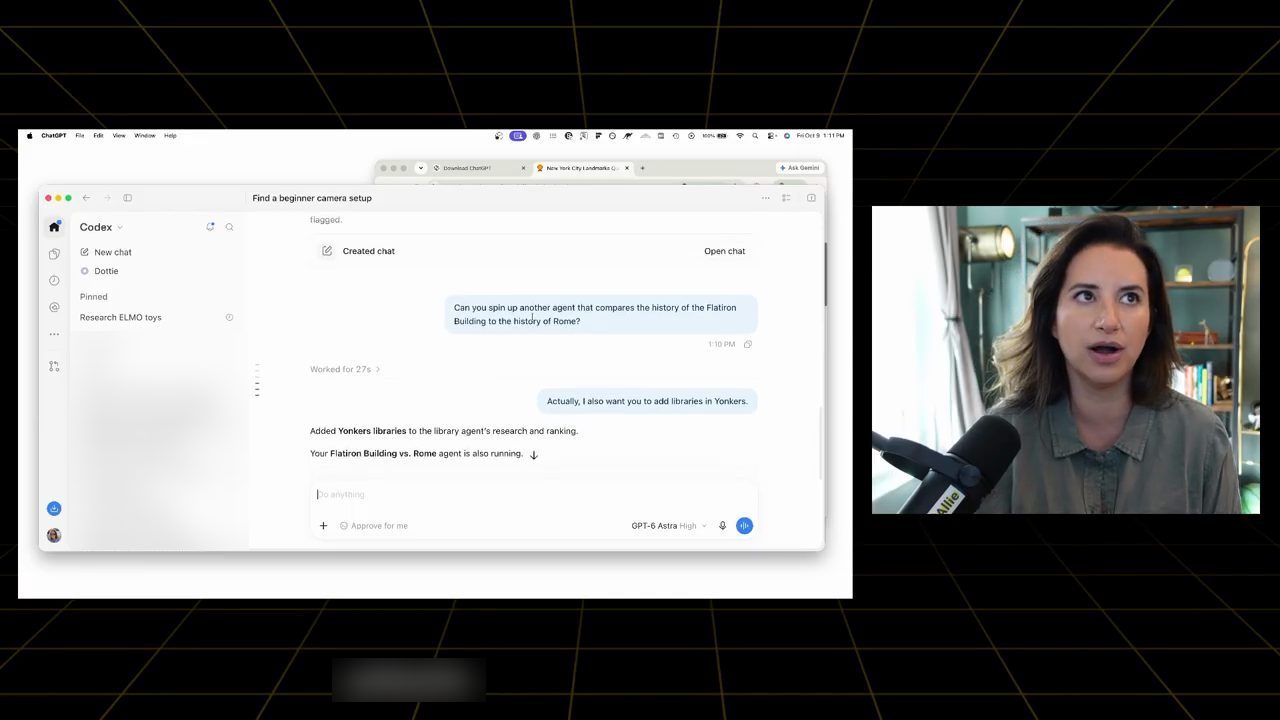1280x720 pixels.
Task: Open the Dottie chat in sidebar
Action: point(99,271)
